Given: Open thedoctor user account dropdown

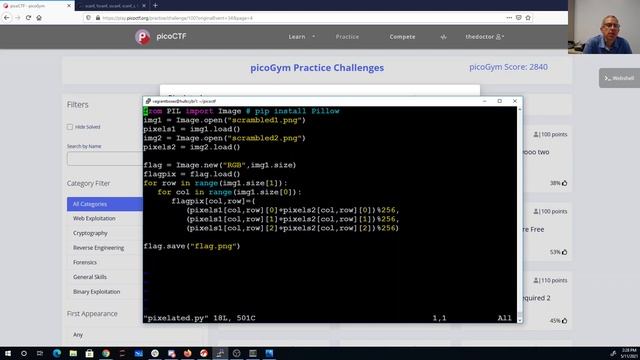Looking at the screenshot, I should (x=485, y=37).
